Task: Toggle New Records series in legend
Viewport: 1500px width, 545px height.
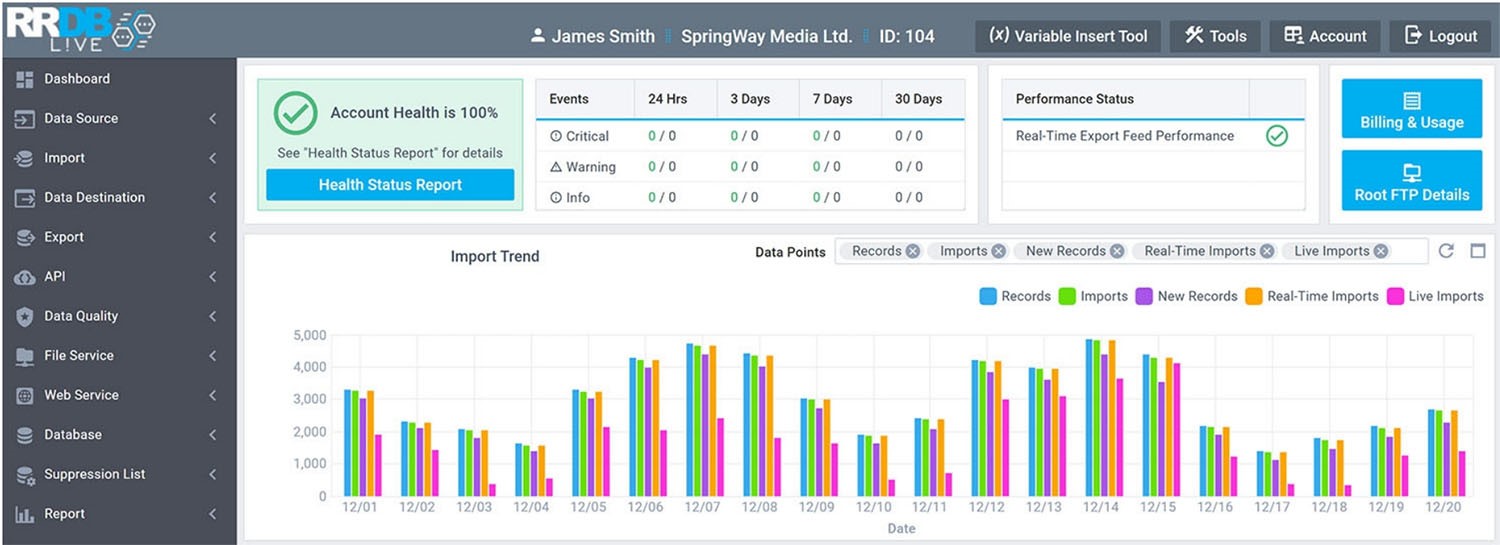Action: point(1187,296)
